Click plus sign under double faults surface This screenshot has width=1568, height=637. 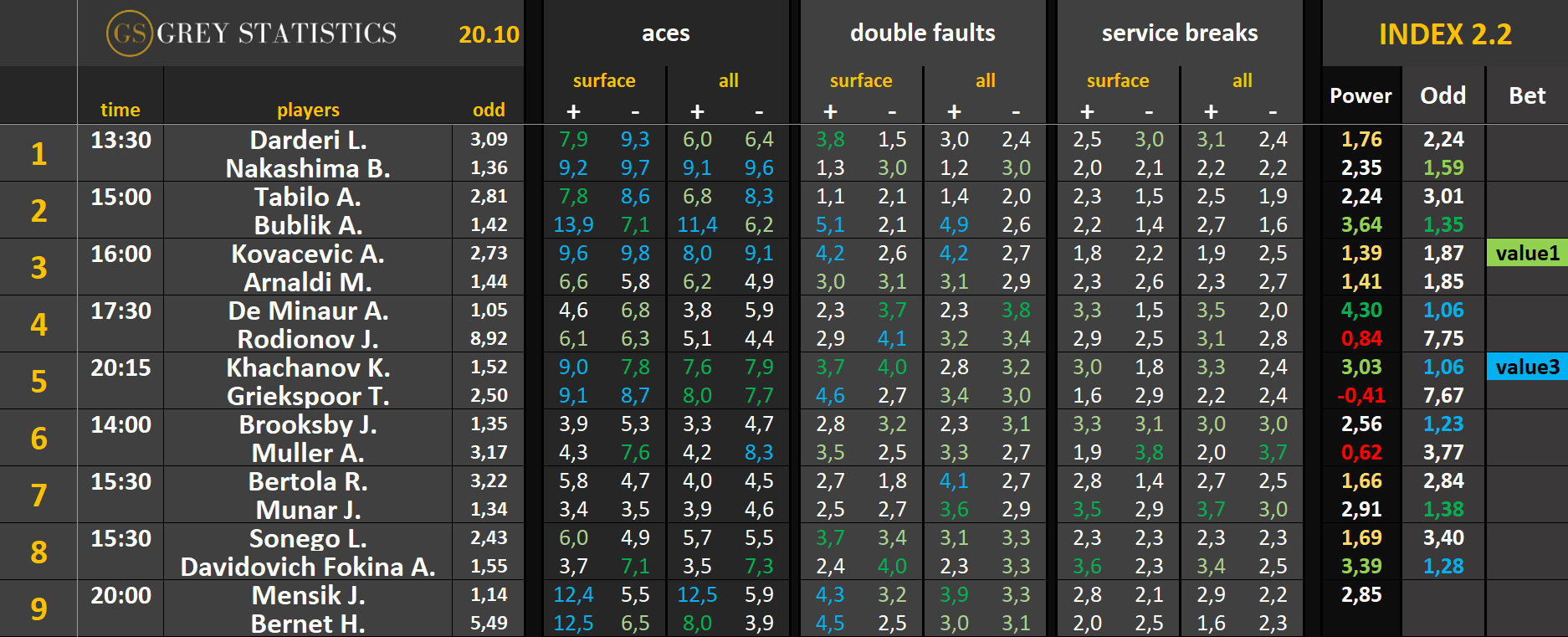click(830, 111)
